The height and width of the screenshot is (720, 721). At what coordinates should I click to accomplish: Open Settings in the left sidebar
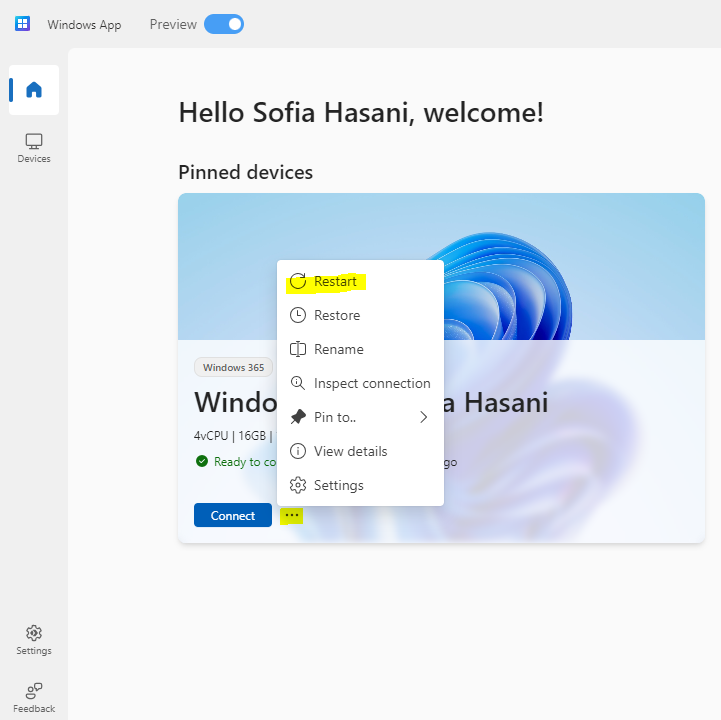point(34,640)
